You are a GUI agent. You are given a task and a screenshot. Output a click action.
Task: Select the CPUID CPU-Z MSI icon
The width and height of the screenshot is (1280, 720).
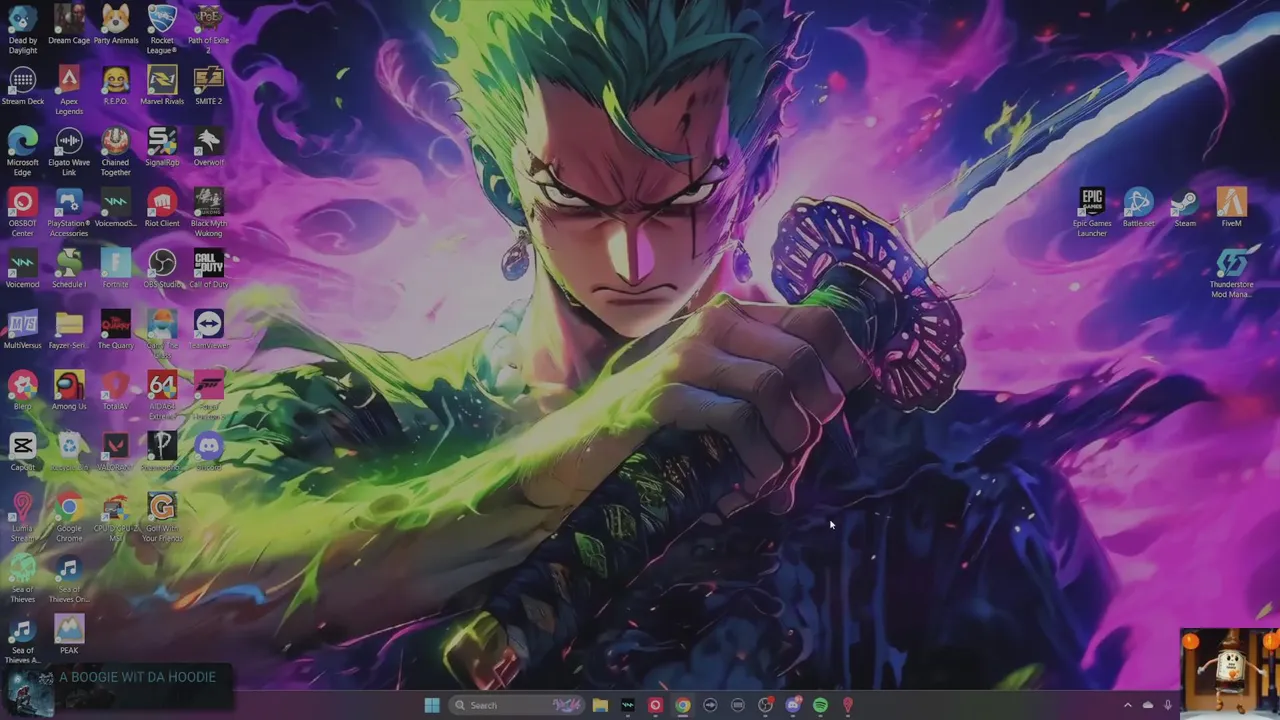coord(115,507)
